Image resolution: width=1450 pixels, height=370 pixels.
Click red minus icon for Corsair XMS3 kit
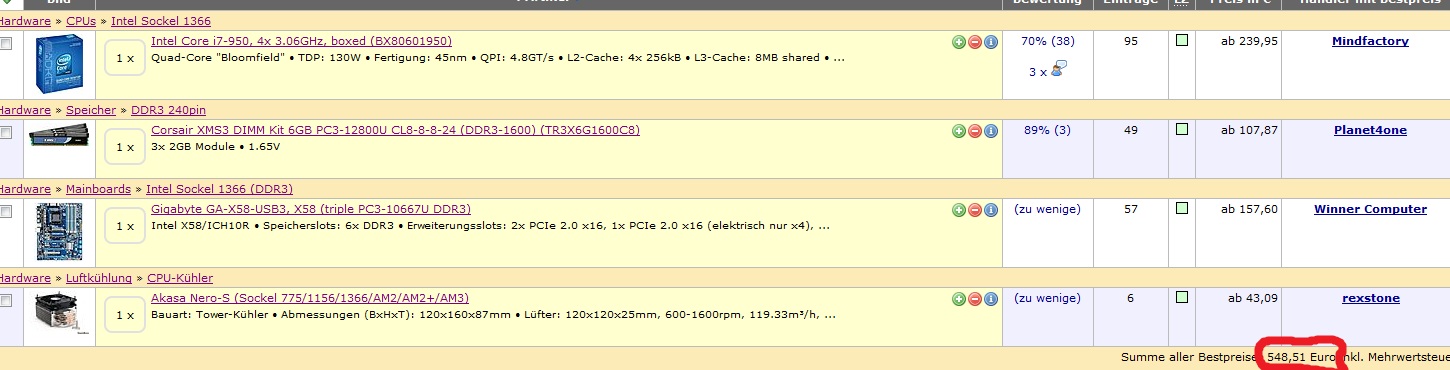(x=975, y=131)
